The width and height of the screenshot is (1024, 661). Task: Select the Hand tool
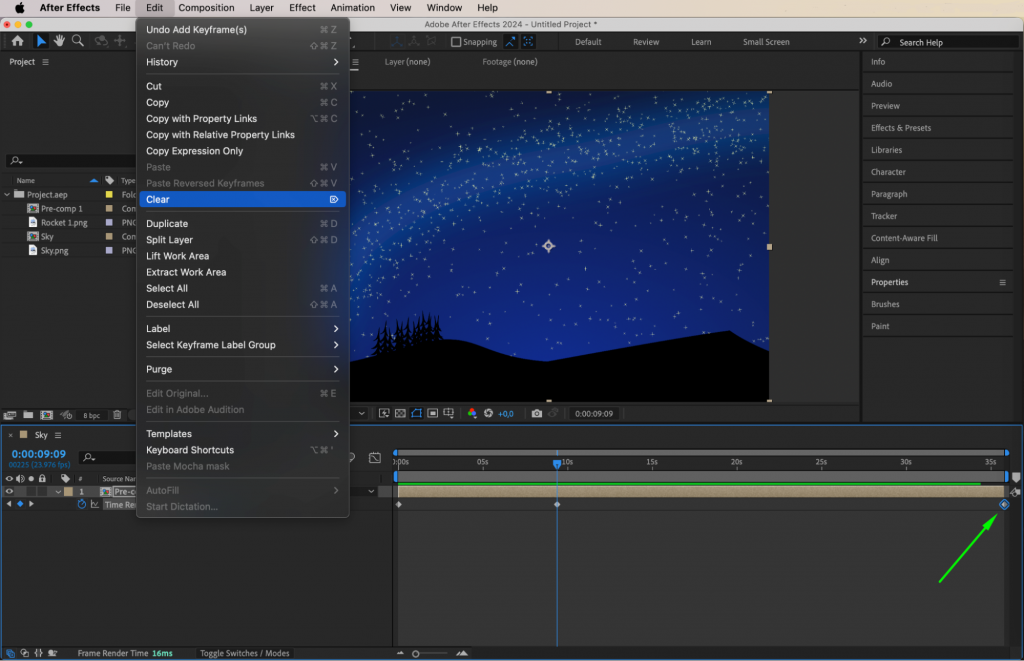pos(59,42)
